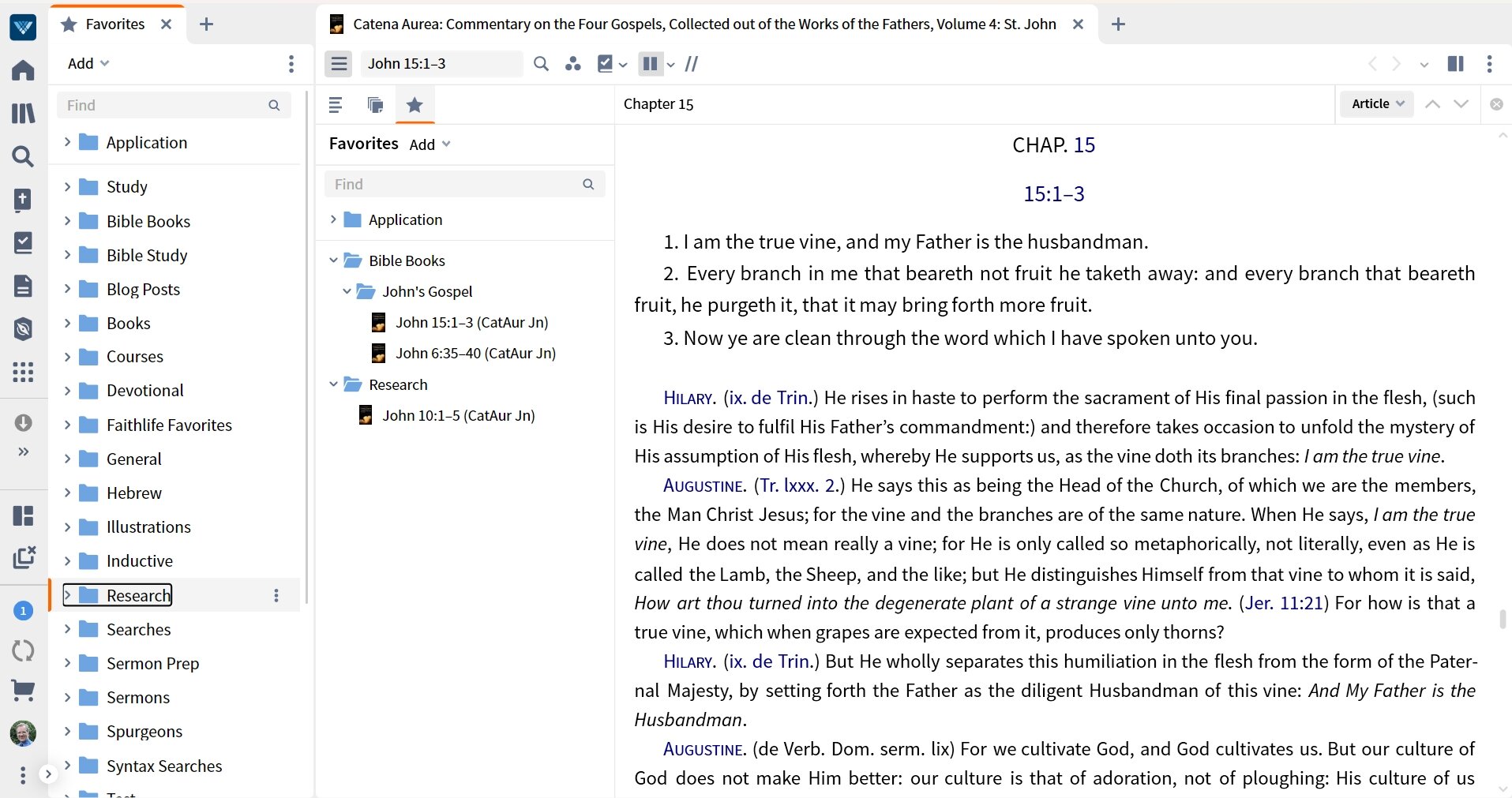Screen dimensions: 1512x798
Task: Open the Library icon in the sidebar
Action: click(x=23, y=113)
